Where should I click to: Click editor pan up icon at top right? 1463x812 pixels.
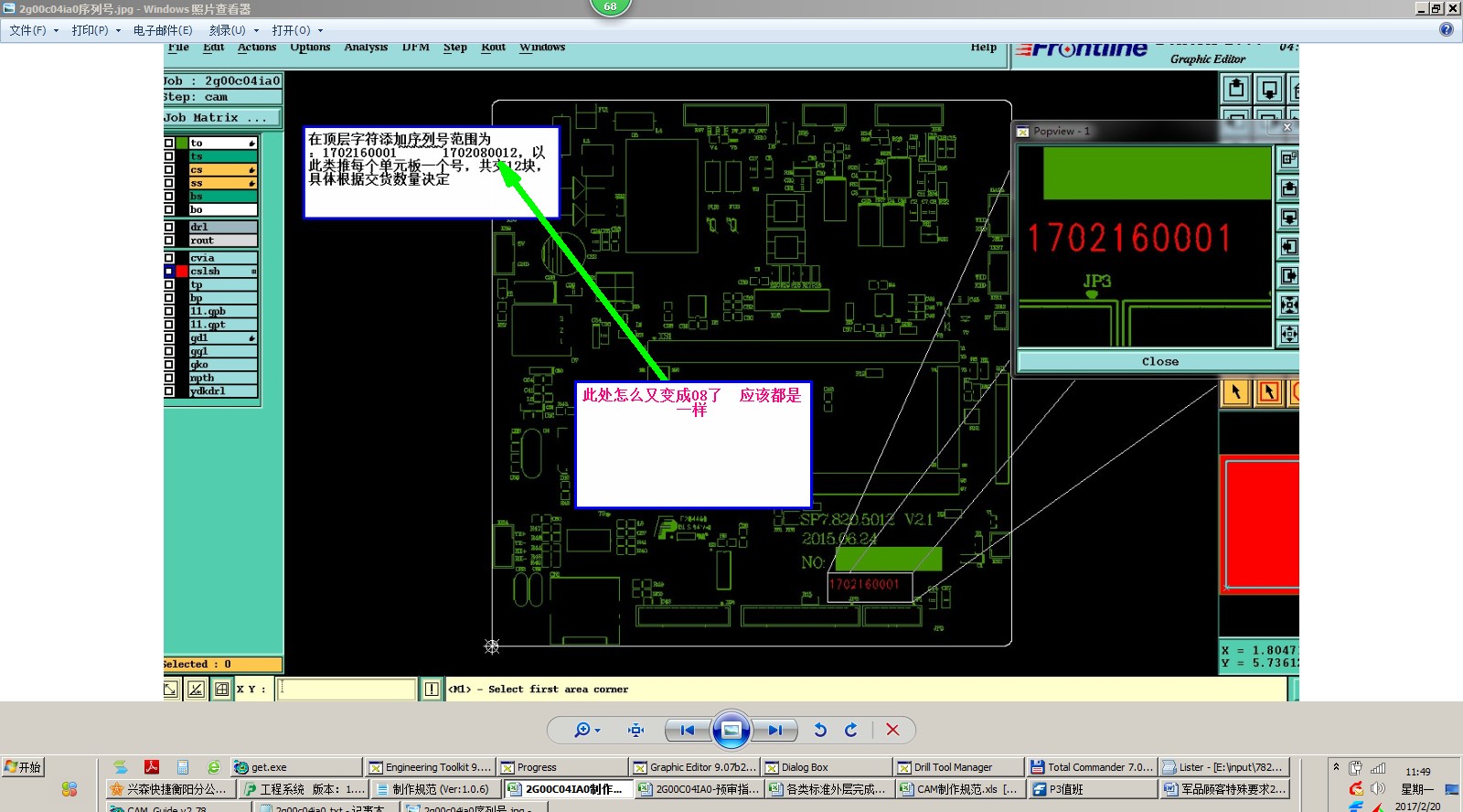tap(1236, 90)
